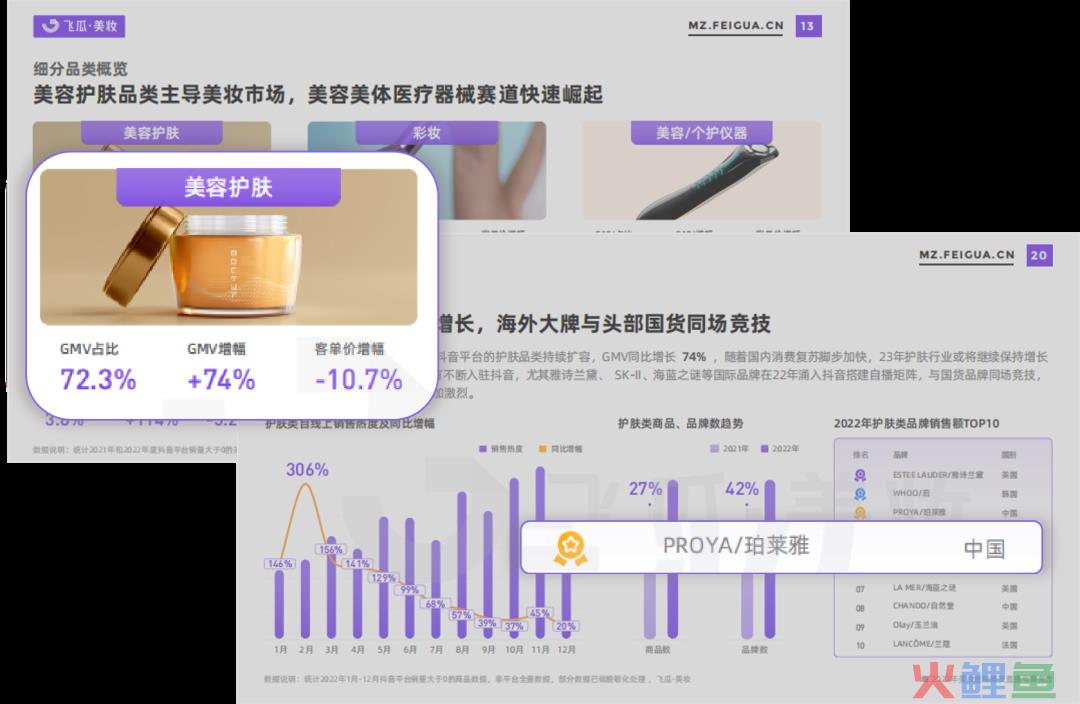Click the 2022年护肤类品牌销售额TOP10 title
Viewport: 1080px width, 704px height.
[917, 424]
